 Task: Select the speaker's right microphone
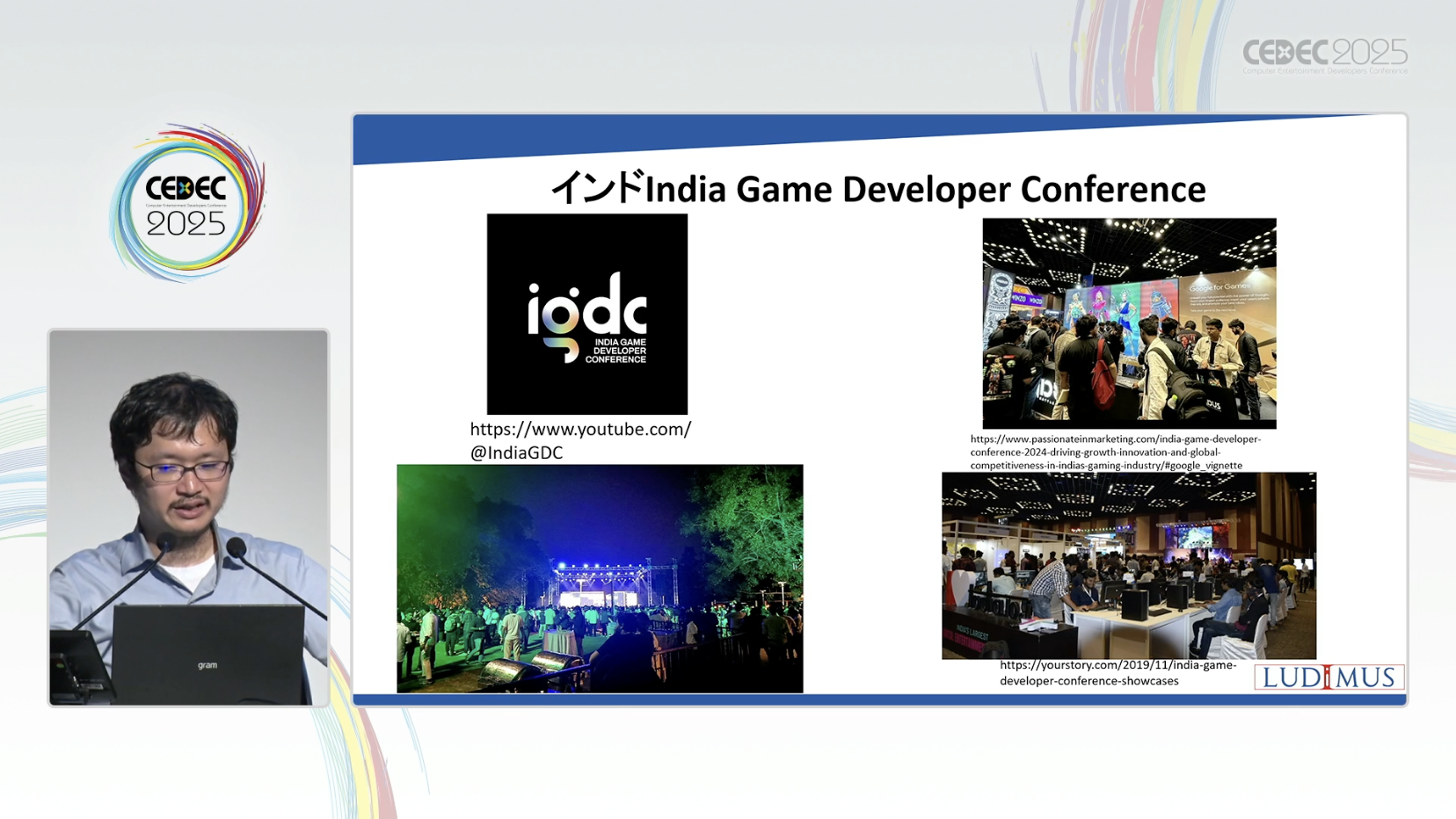[236, 549]
